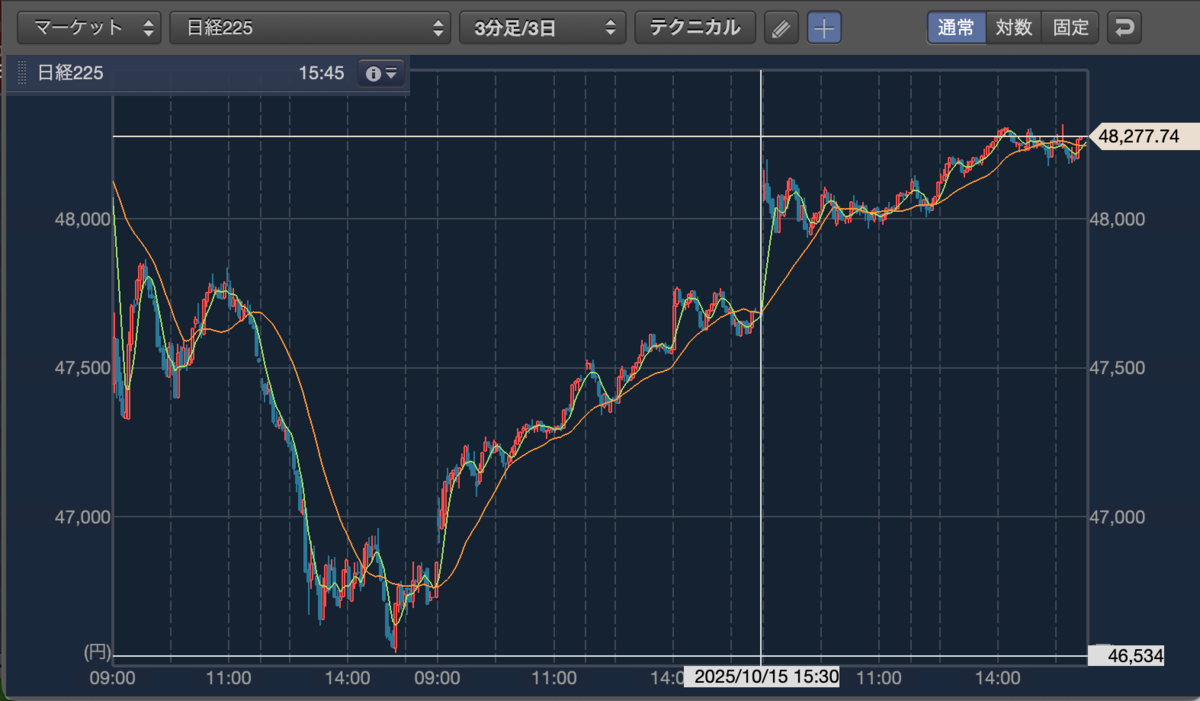The height and width of the screenshot is (701, 1200).
Task: Grab the dotted drag handle beside 日経225 label
Action: (23, 73)
